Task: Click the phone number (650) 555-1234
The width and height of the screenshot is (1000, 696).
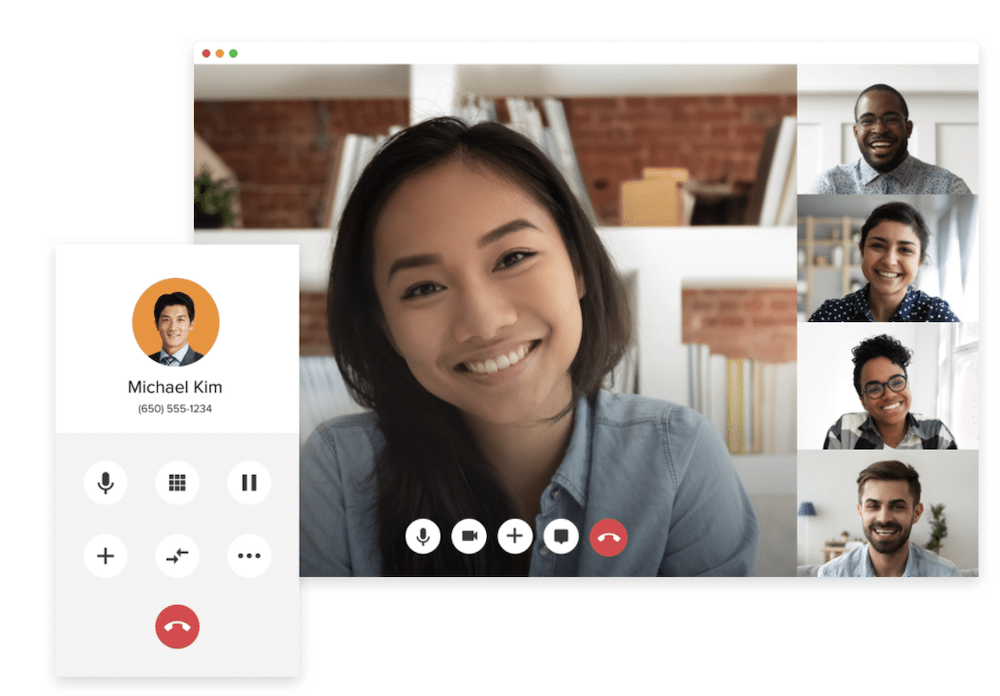Action: point(175,409)
